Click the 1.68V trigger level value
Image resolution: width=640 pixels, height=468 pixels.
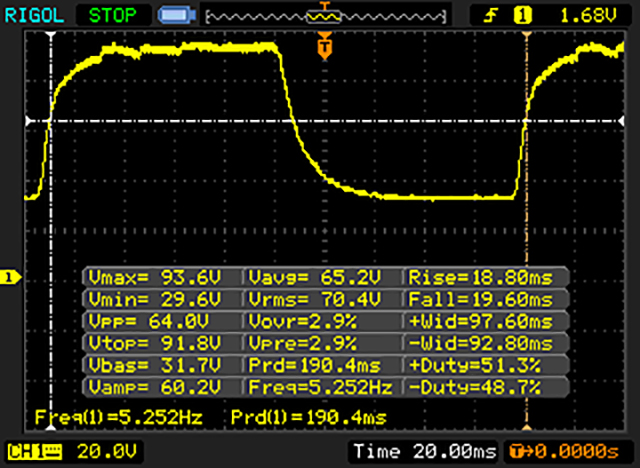(588, 16)
